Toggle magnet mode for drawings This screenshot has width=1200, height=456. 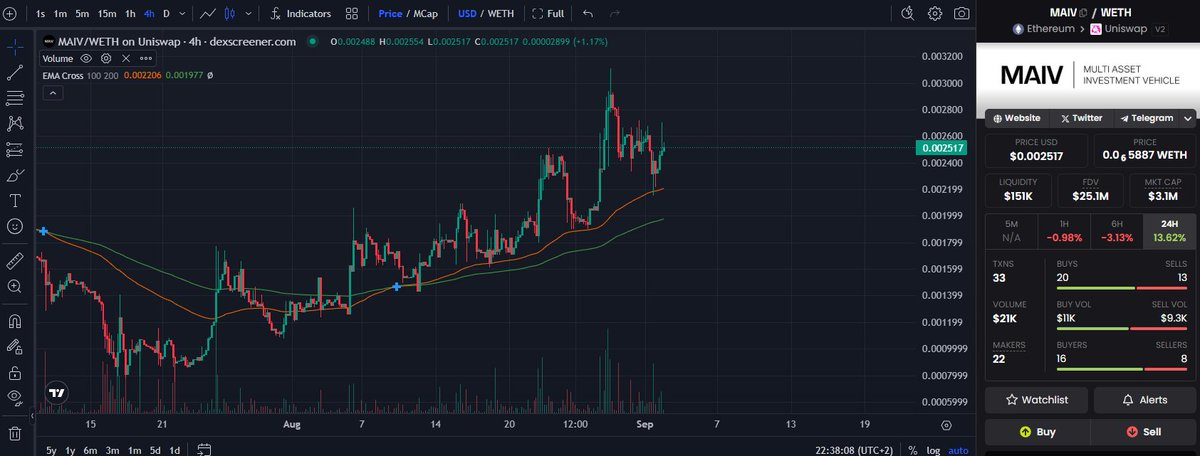tap(15, 321)
